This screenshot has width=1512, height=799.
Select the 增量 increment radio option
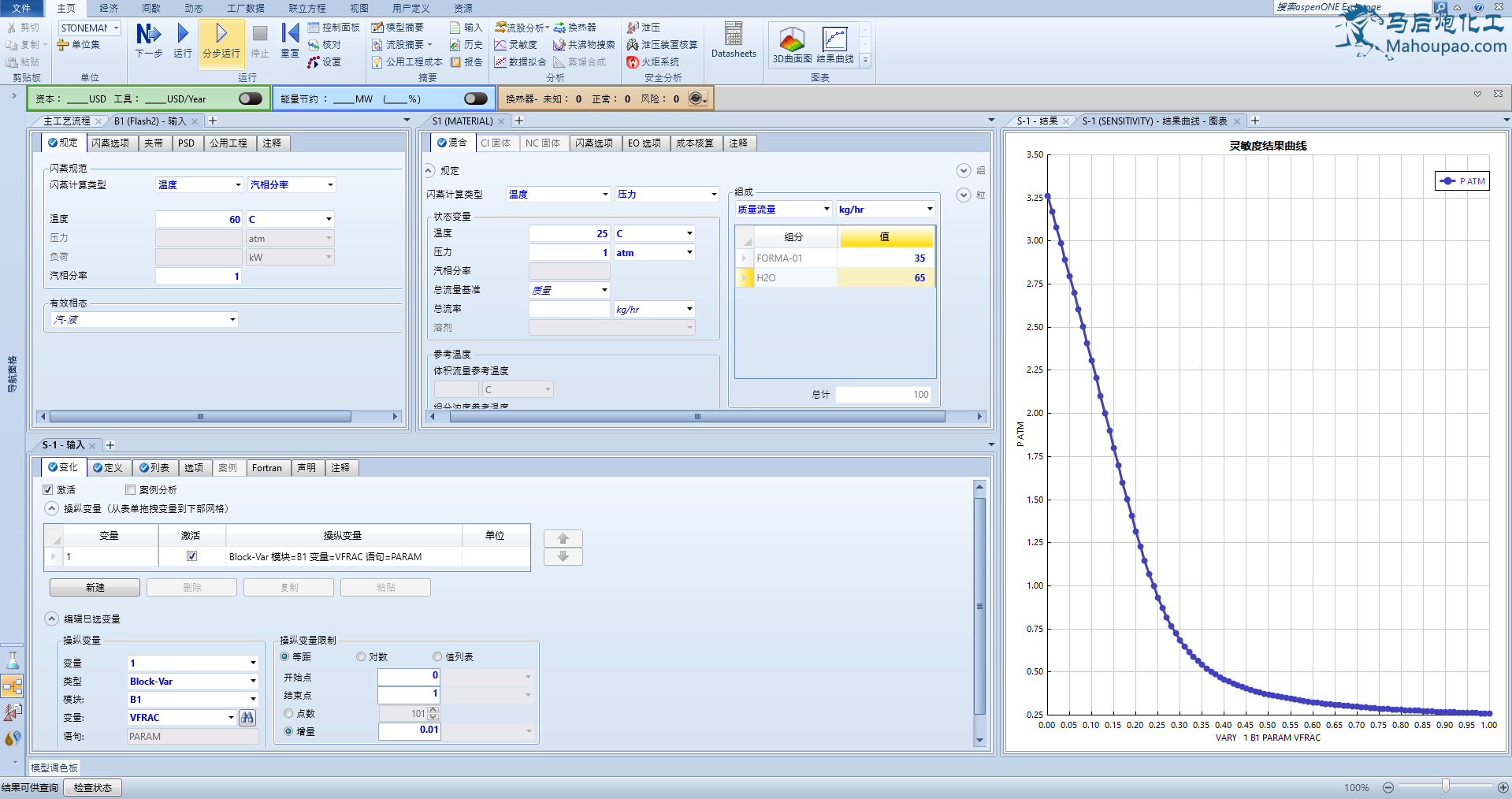[288, 731]
